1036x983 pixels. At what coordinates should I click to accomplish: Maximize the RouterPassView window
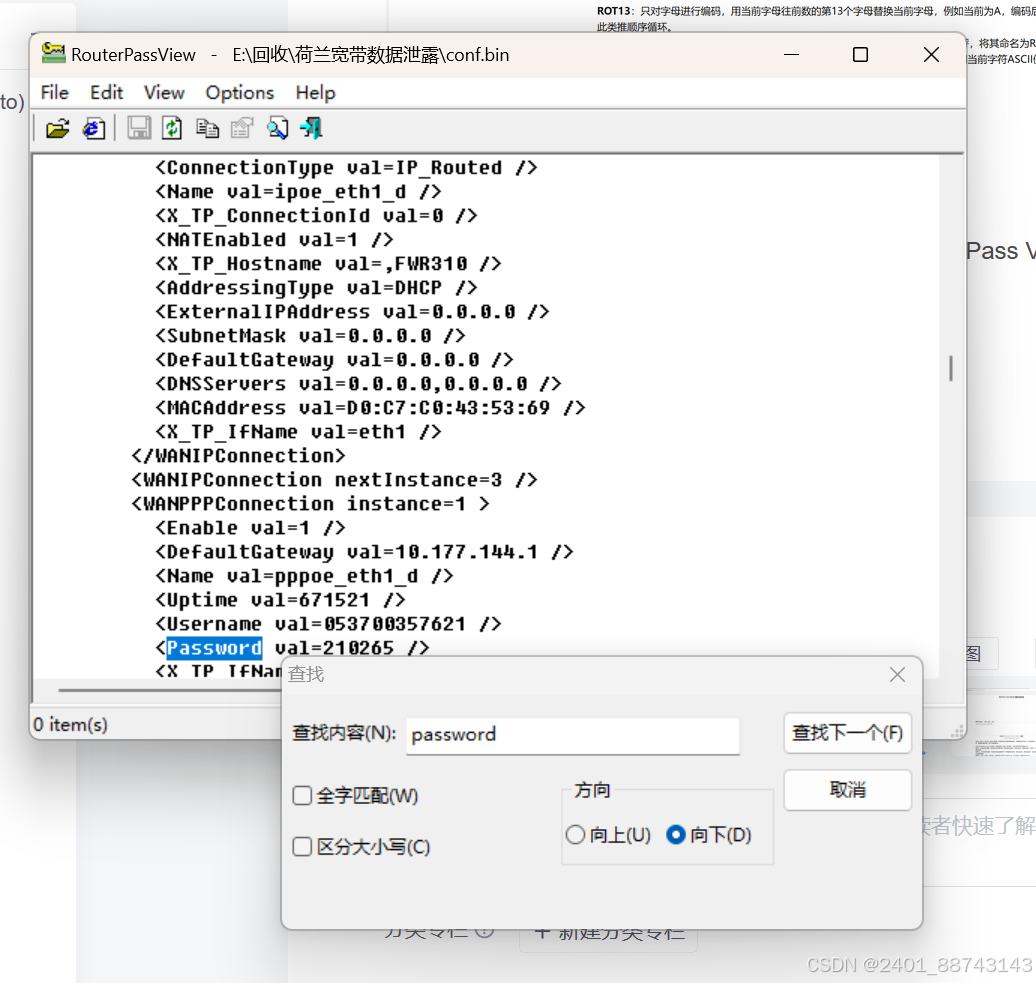pos(860,55)
